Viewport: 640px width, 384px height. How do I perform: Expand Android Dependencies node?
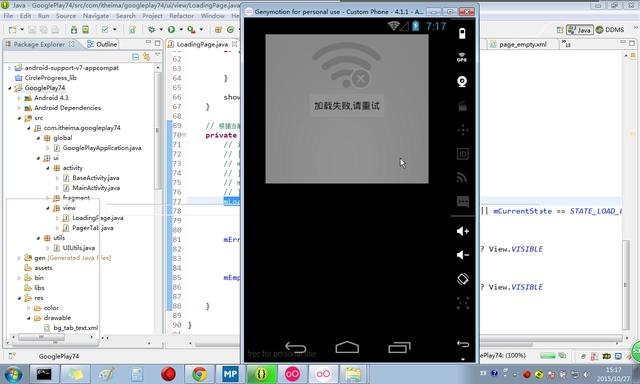point(19,108)
